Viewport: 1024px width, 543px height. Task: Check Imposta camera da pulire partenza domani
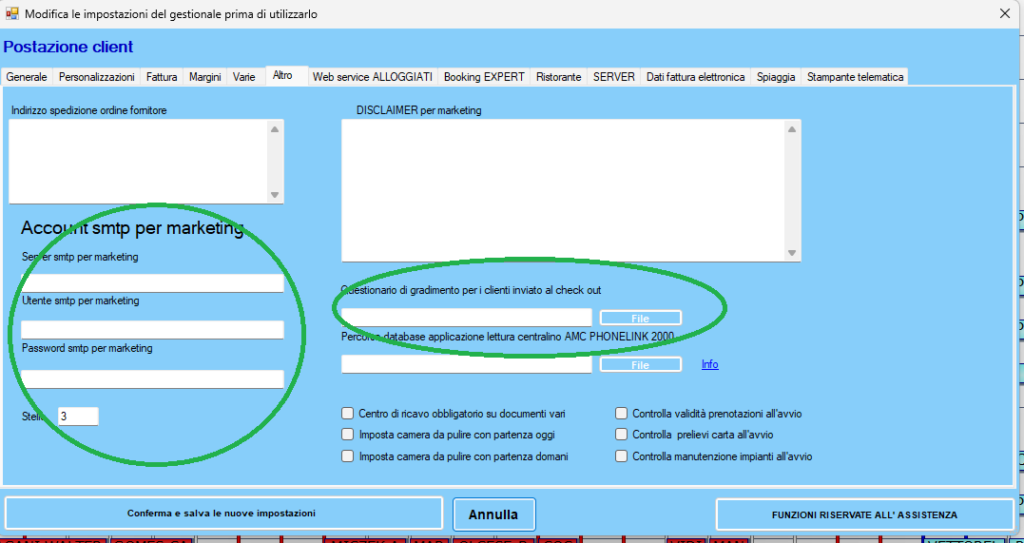tap(348, 456)
